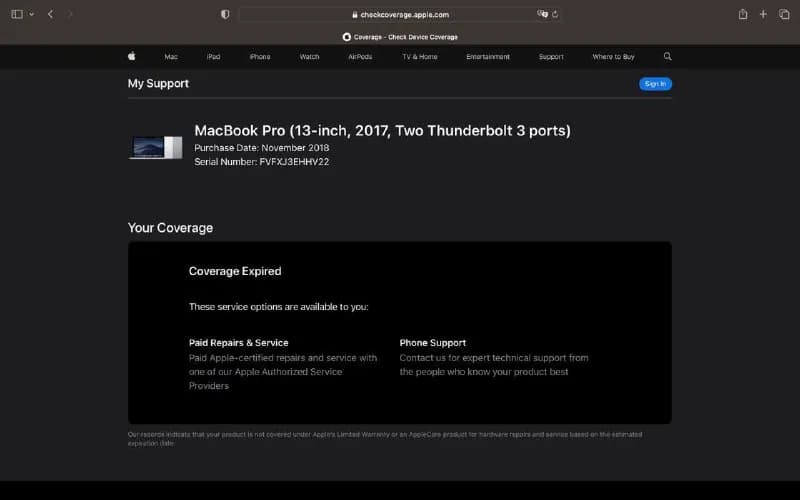Image resolution: width=800 pixels, height=500 pixels.
Task: Select the Coverage - Check Device Coverage tab
Action: 400,37
